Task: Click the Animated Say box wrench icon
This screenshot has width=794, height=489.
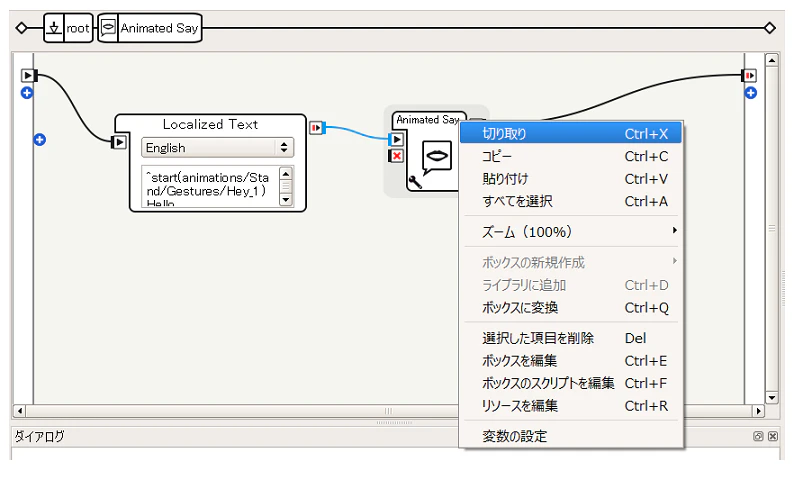Action: click(415, 182)
